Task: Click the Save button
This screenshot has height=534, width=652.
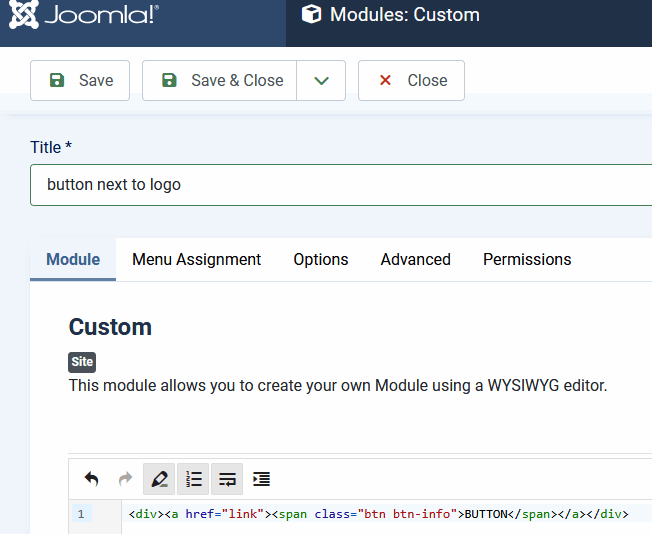Action: click(80, 81)
